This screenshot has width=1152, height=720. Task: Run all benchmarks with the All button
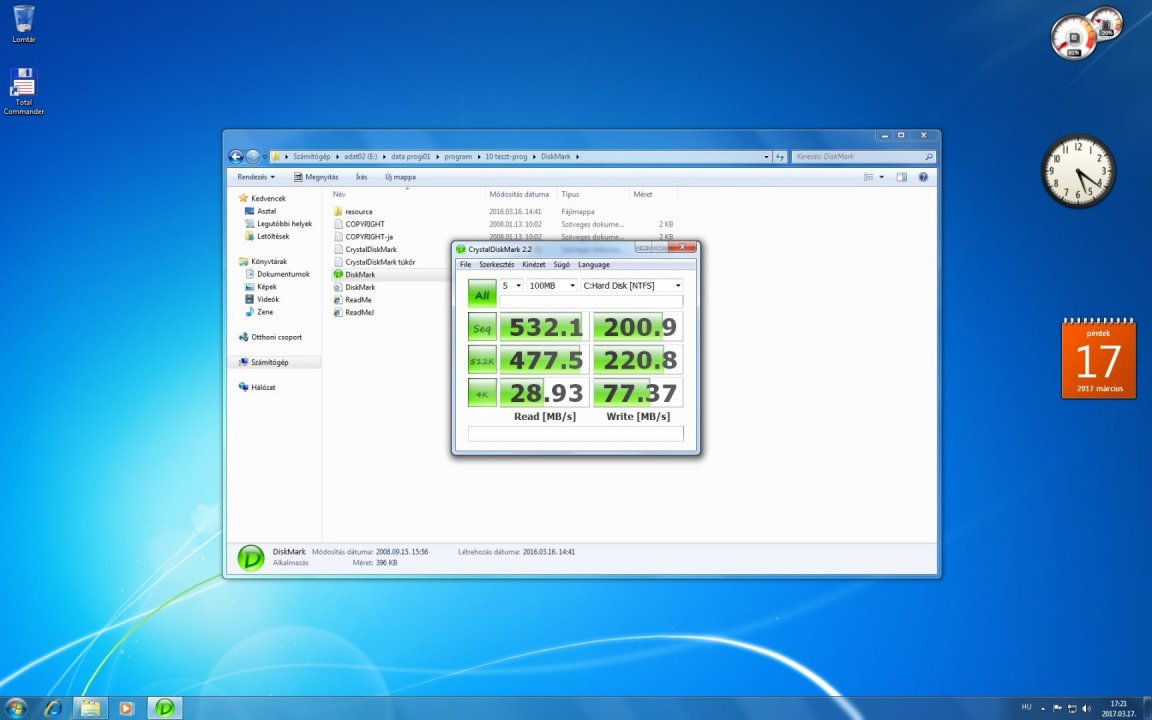pos(482,294)
